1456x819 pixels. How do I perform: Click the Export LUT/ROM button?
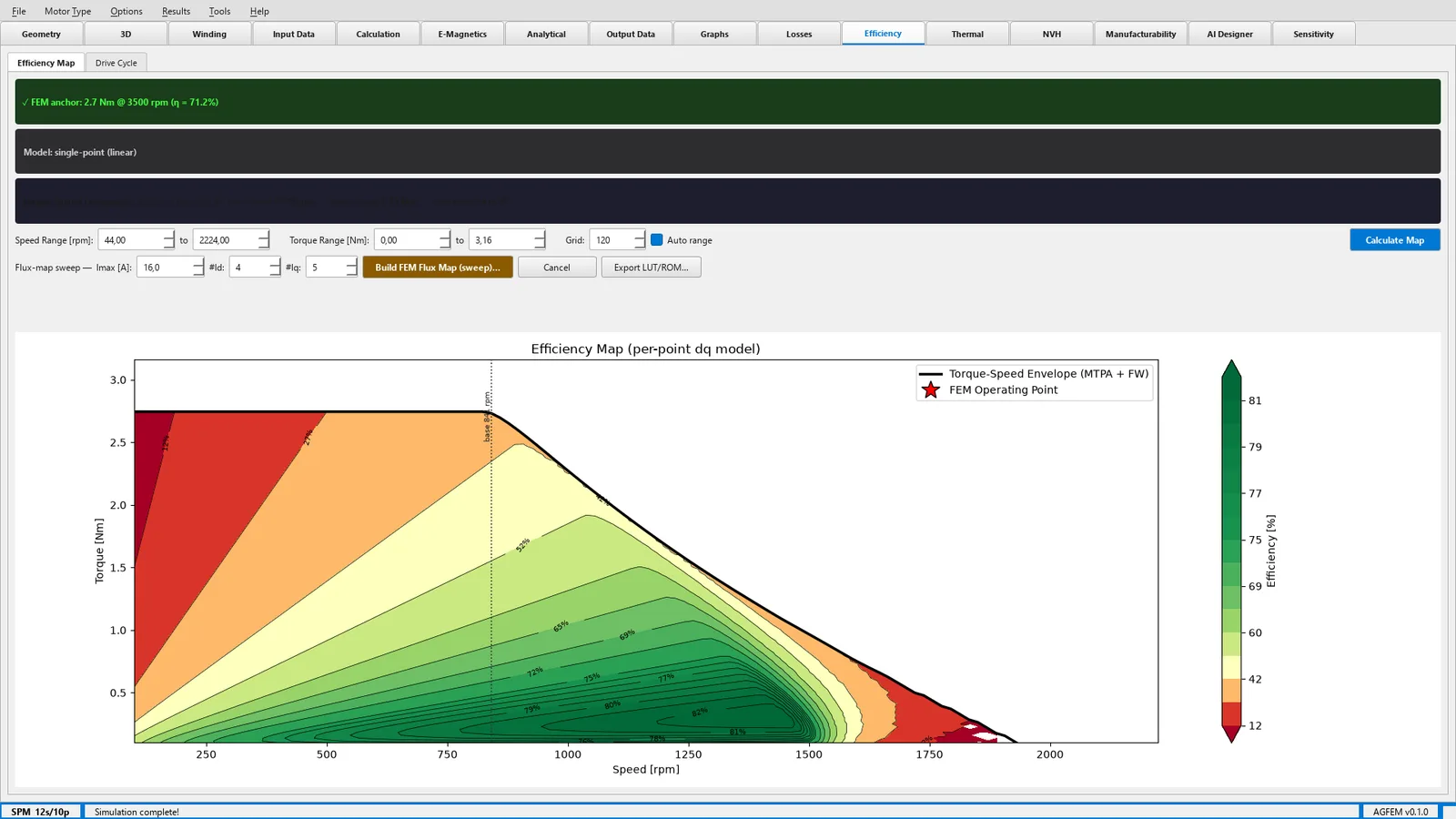(x=651, y=268)
